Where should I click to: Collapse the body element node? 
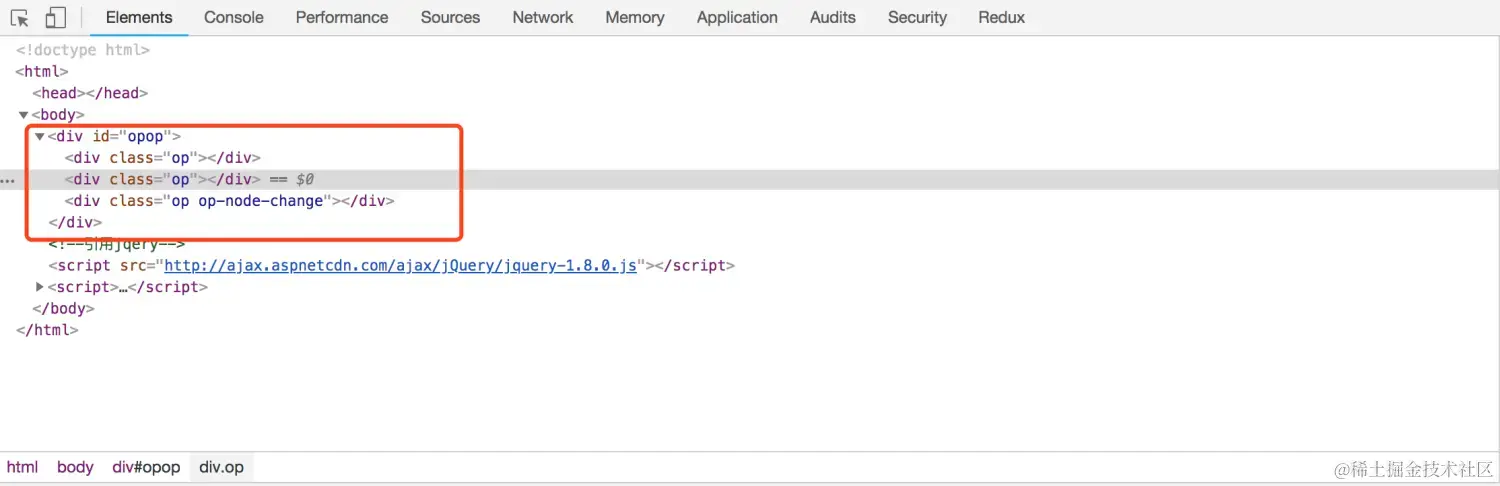[x=23, y=115]
